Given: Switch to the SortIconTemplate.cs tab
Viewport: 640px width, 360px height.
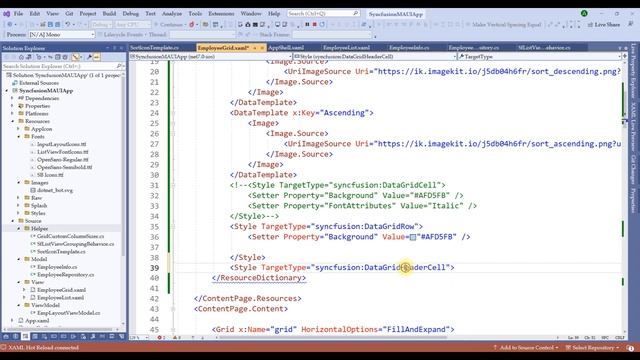Looking at the screenshot, I should 154,48.
